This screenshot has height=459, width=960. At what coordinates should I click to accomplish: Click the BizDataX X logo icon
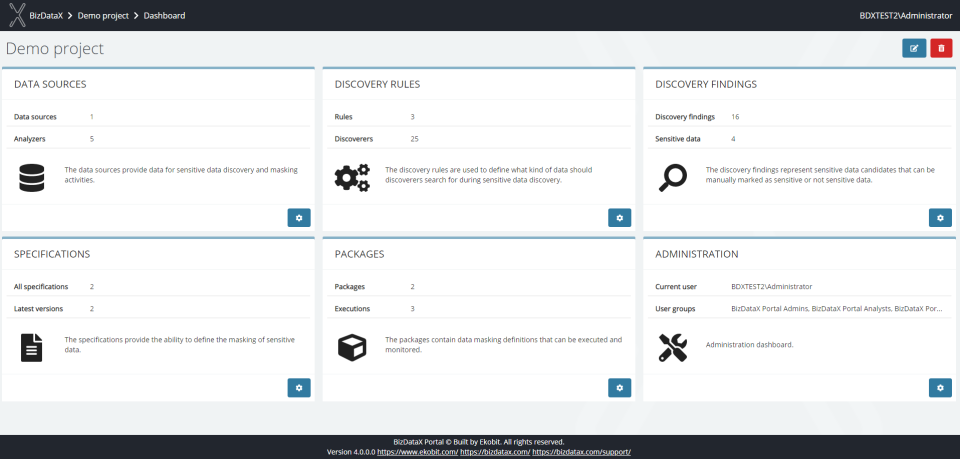tap(18, 15)
